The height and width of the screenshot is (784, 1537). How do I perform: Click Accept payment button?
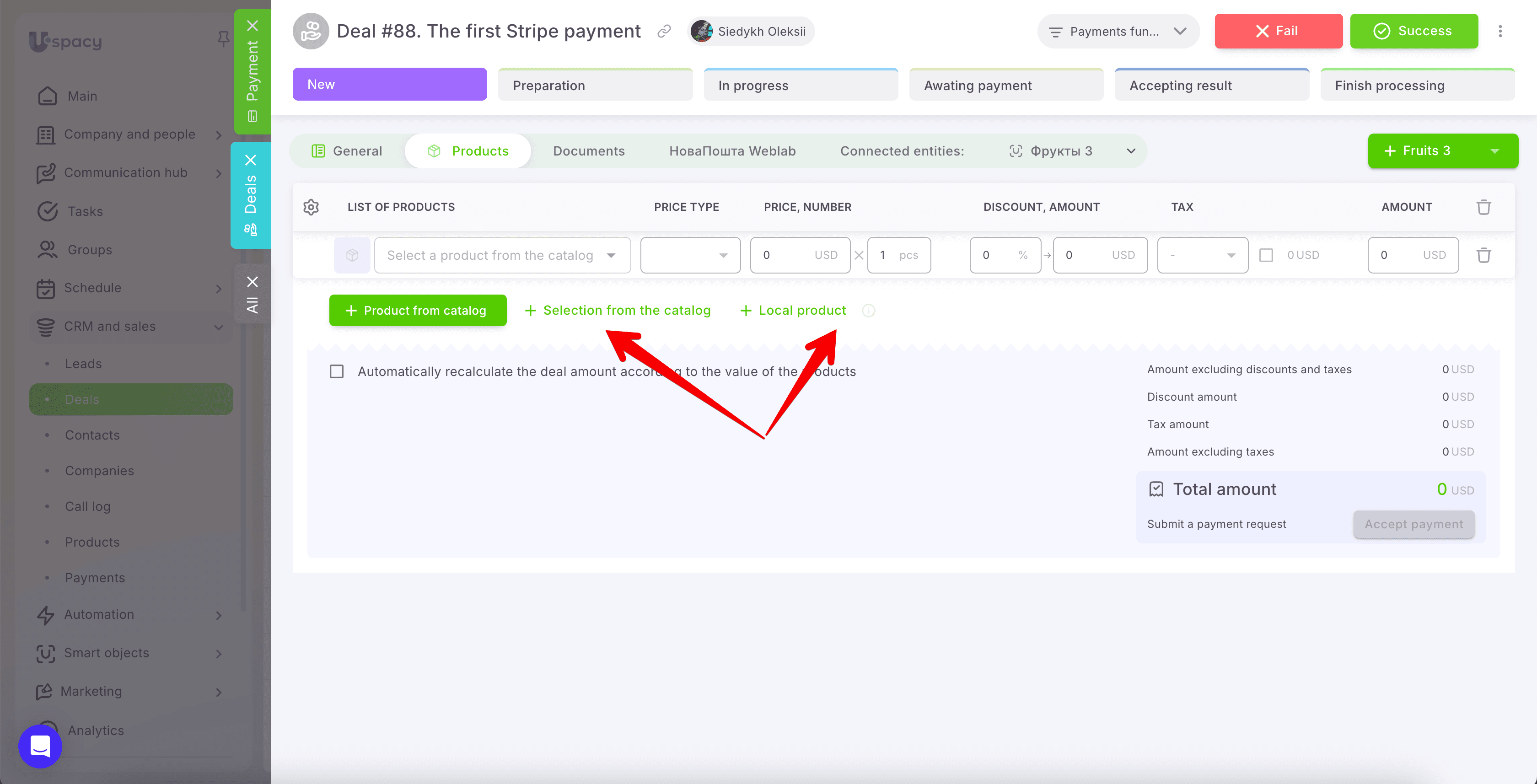(1413, 524)
